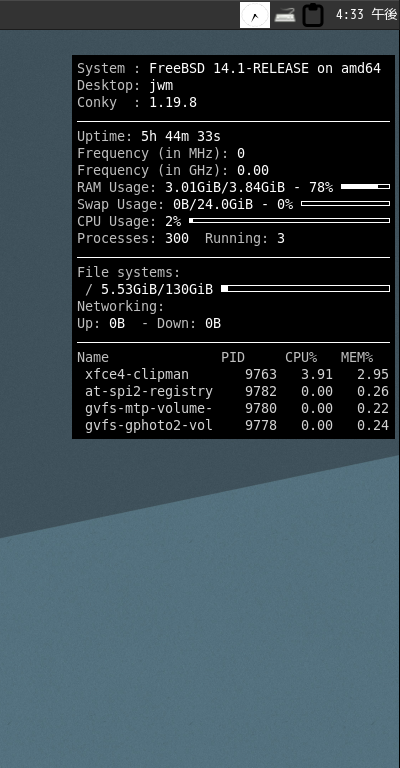The image size is (400, 768).
Task: Click the RAM Usage 3.01GiB/3.84GiB text
Action: tap(205, 188)
